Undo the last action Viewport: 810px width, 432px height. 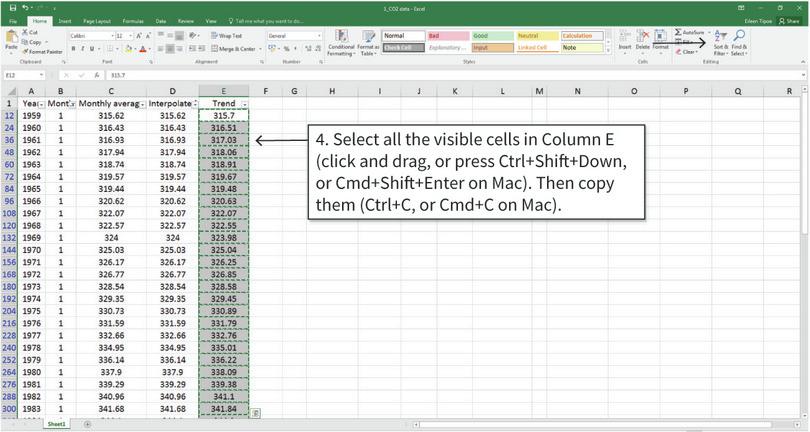pos(26,8)
